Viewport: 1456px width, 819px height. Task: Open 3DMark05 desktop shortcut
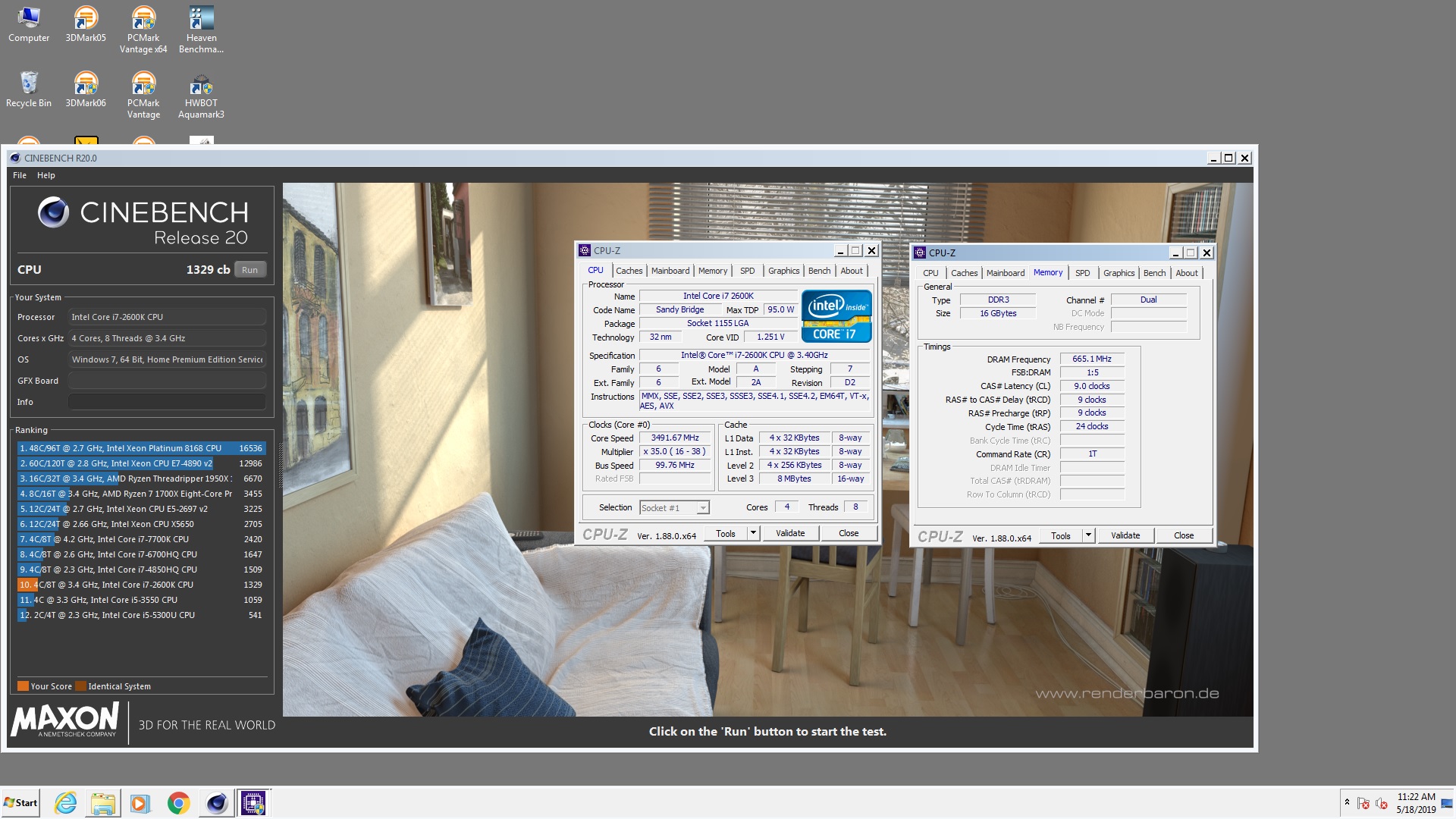[x=86, y=24]
